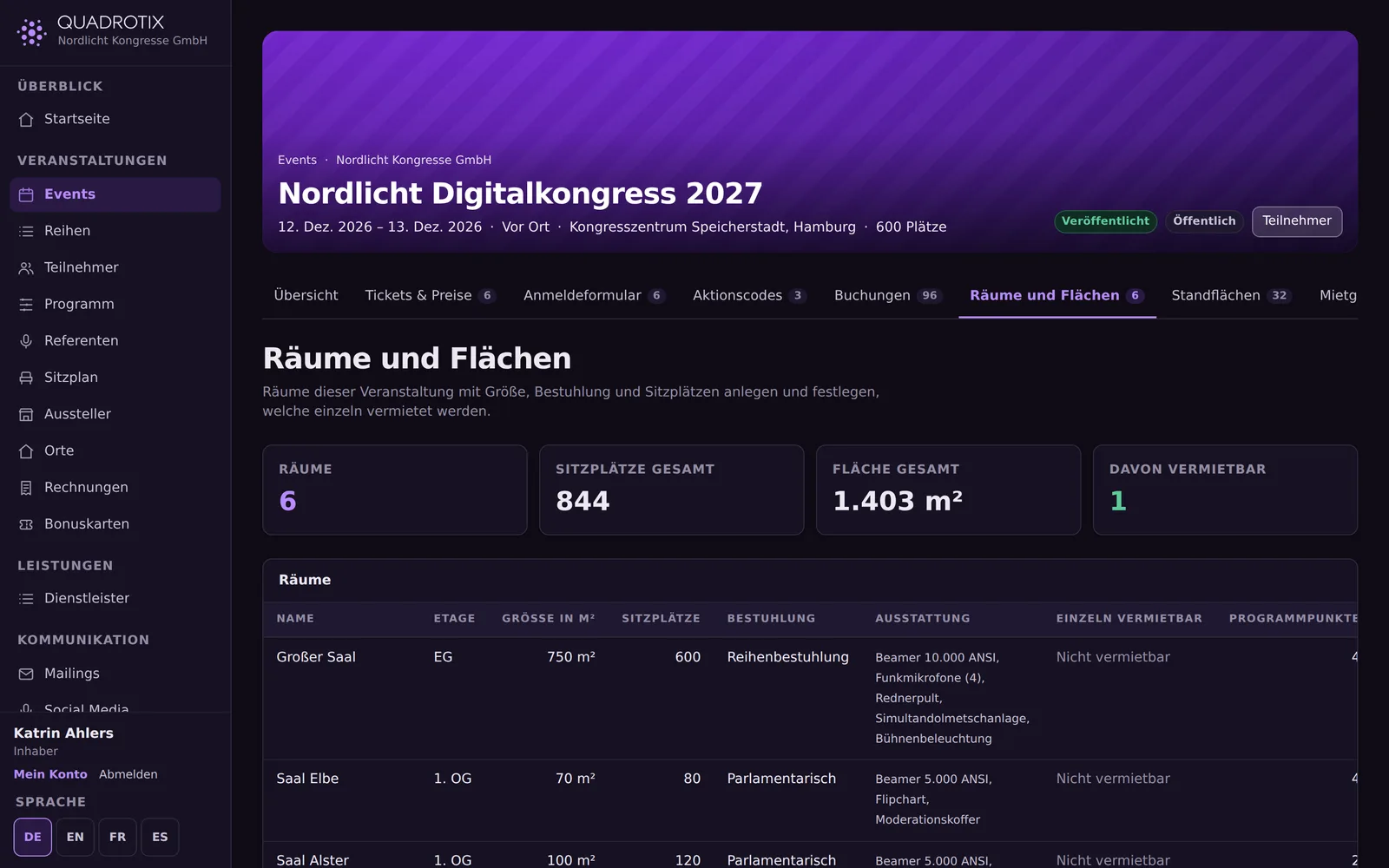
Task: Select FR language option
Action: (118, 837)
